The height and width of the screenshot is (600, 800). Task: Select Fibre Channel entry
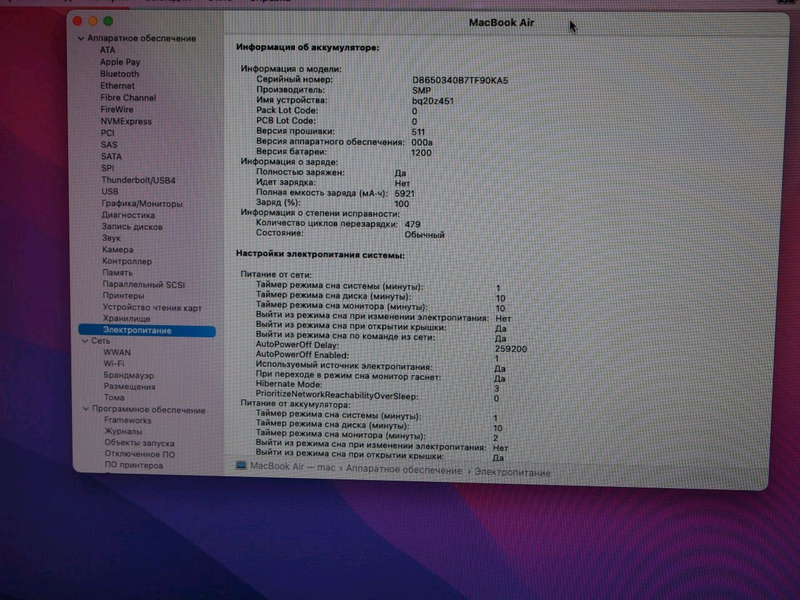[x=128, y=97]
